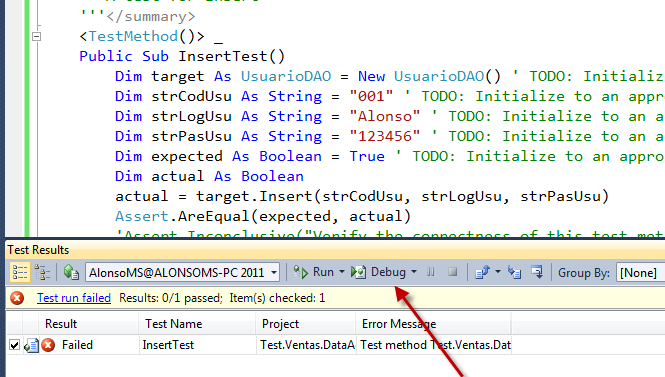Stop the current test run
The image size is (665, 377).
coord(453,272)
